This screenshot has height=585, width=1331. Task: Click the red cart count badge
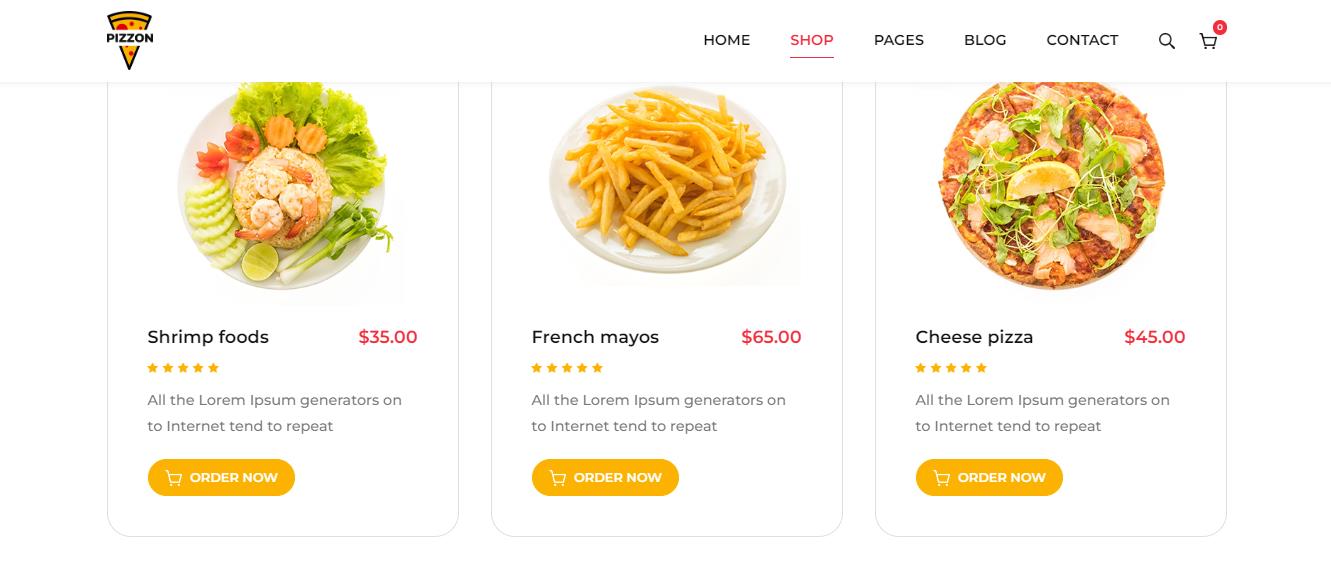click(x=1219, y=27)
